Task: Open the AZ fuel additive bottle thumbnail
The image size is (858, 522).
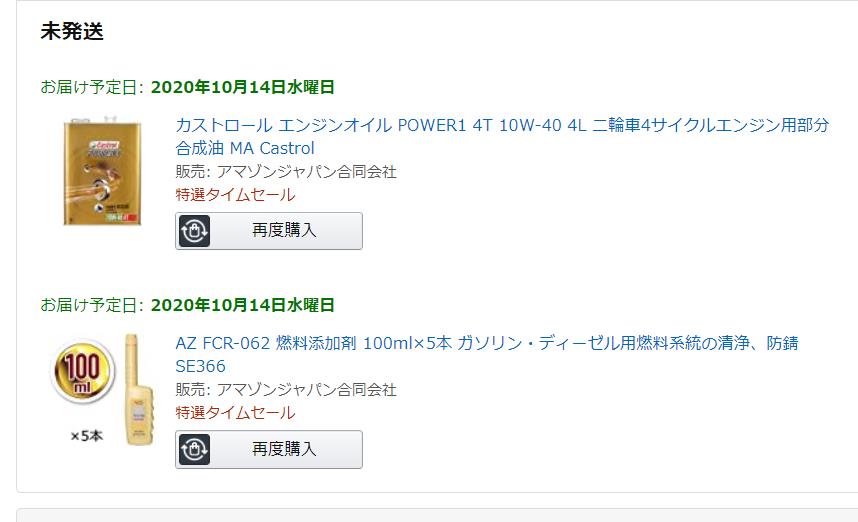Action: coord(103,390)
